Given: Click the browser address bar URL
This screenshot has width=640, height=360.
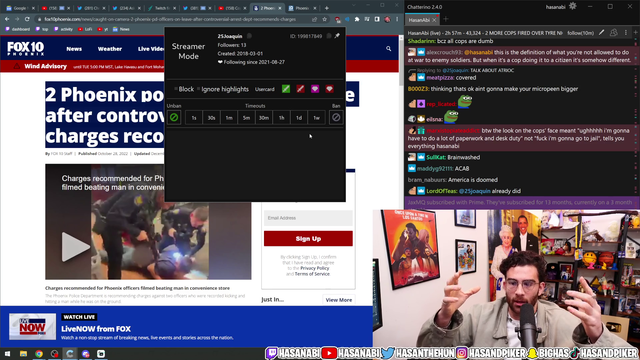Looking at the screenshot, I should 170,19.
